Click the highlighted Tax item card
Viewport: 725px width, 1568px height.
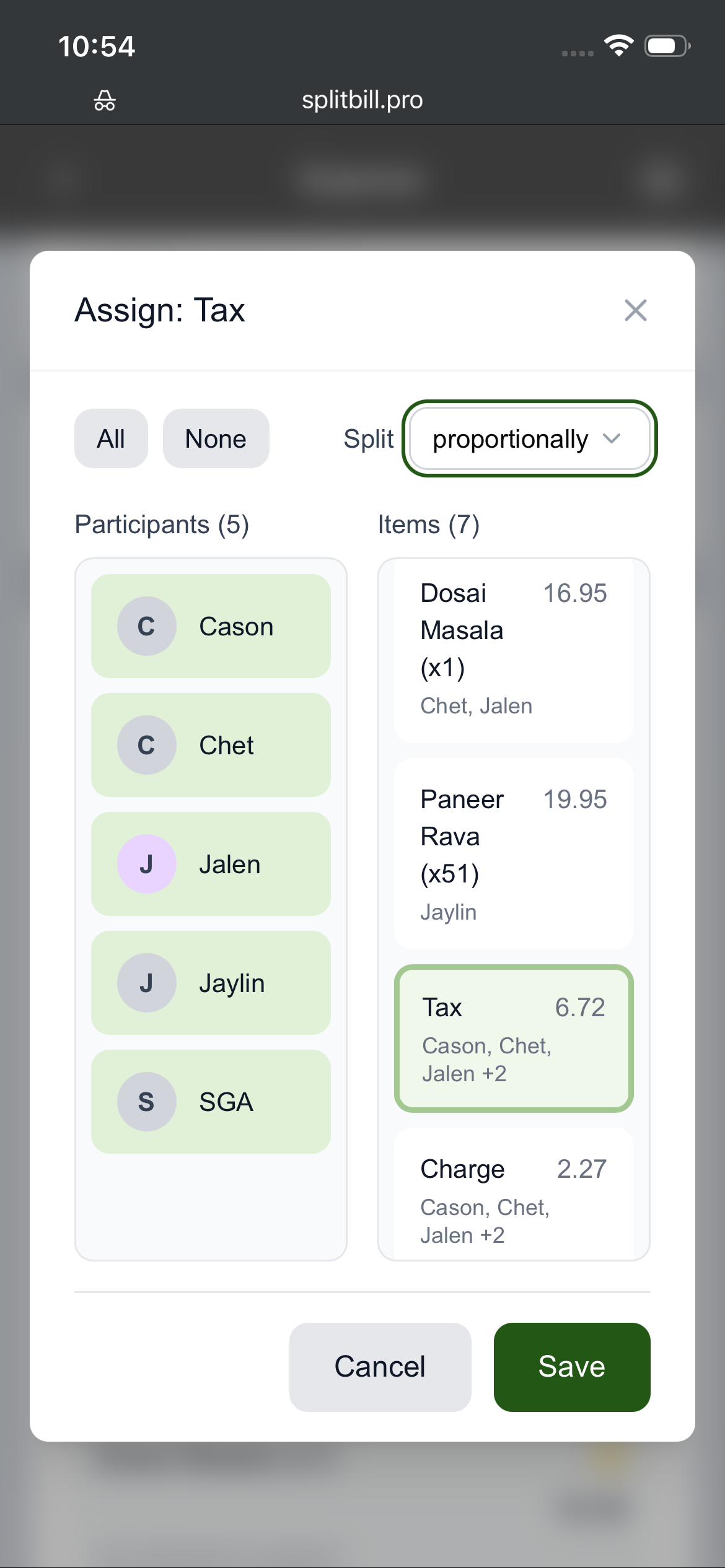point(513,1038)
